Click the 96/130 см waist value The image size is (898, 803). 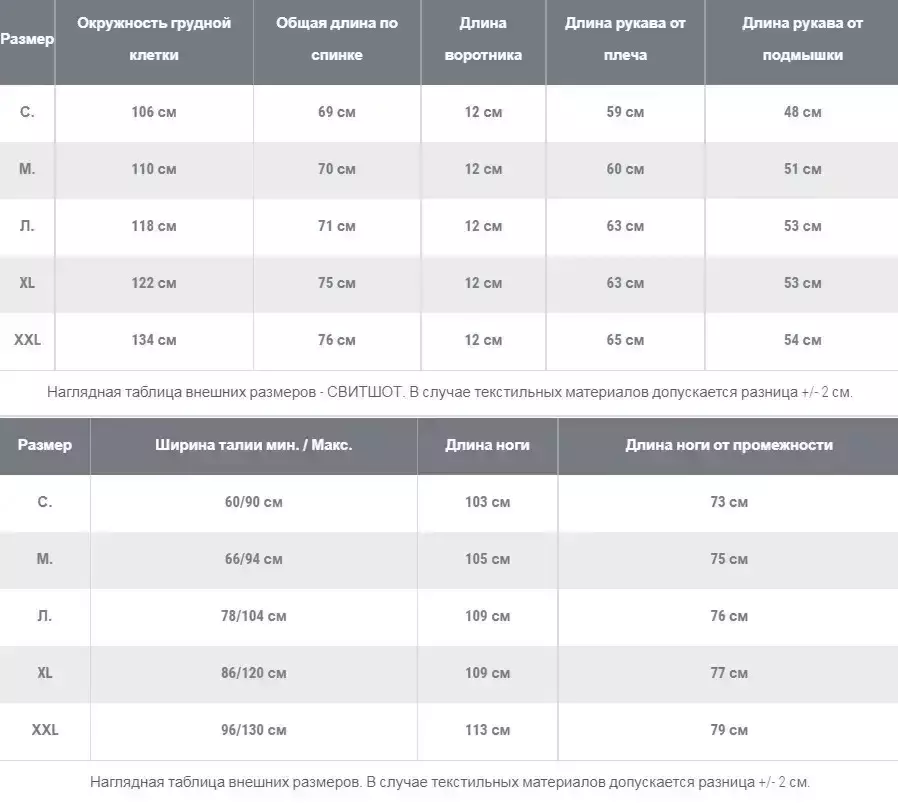coord(254,730)
